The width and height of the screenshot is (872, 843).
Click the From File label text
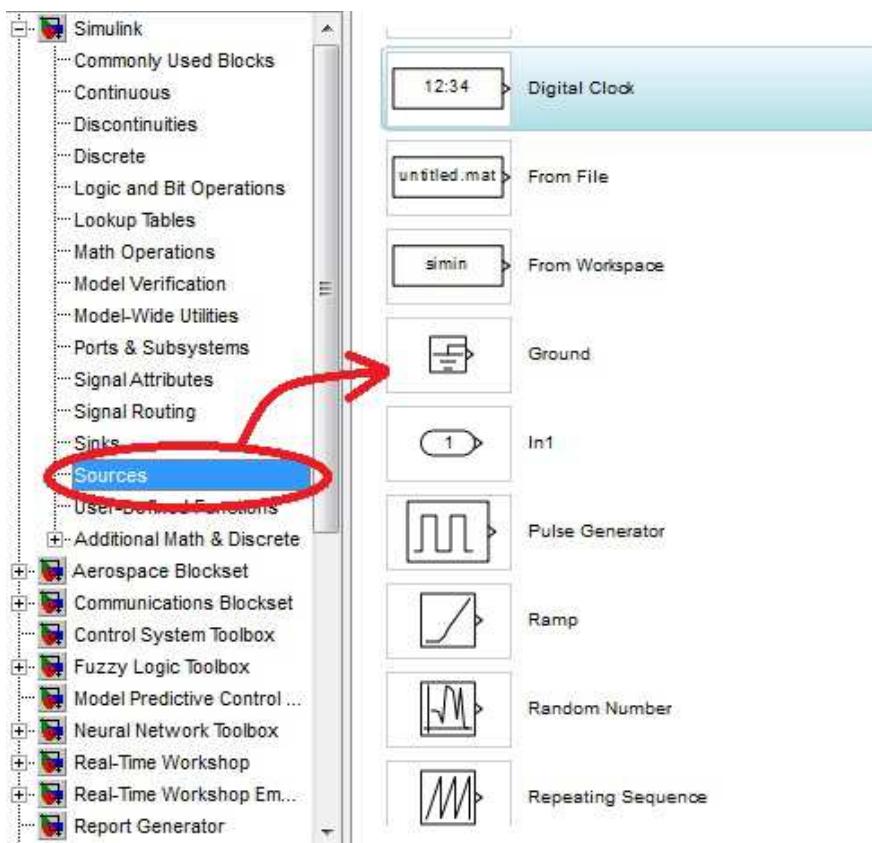point(568,177)
